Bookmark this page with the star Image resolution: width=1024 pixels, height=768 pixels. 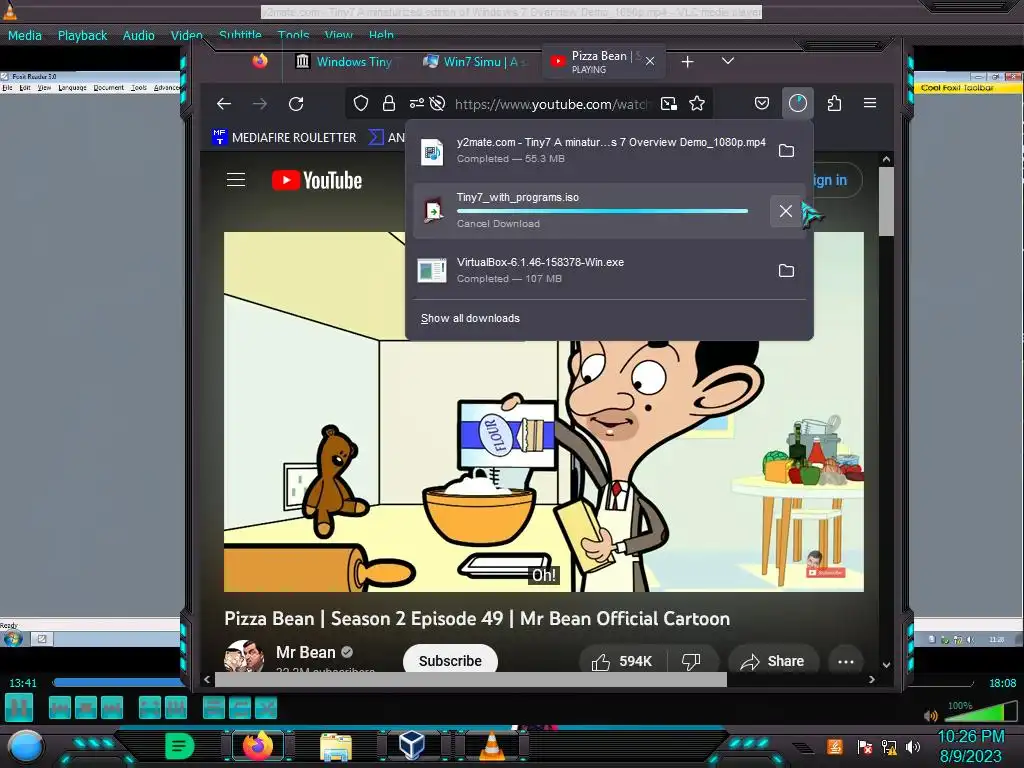[697, 103]
